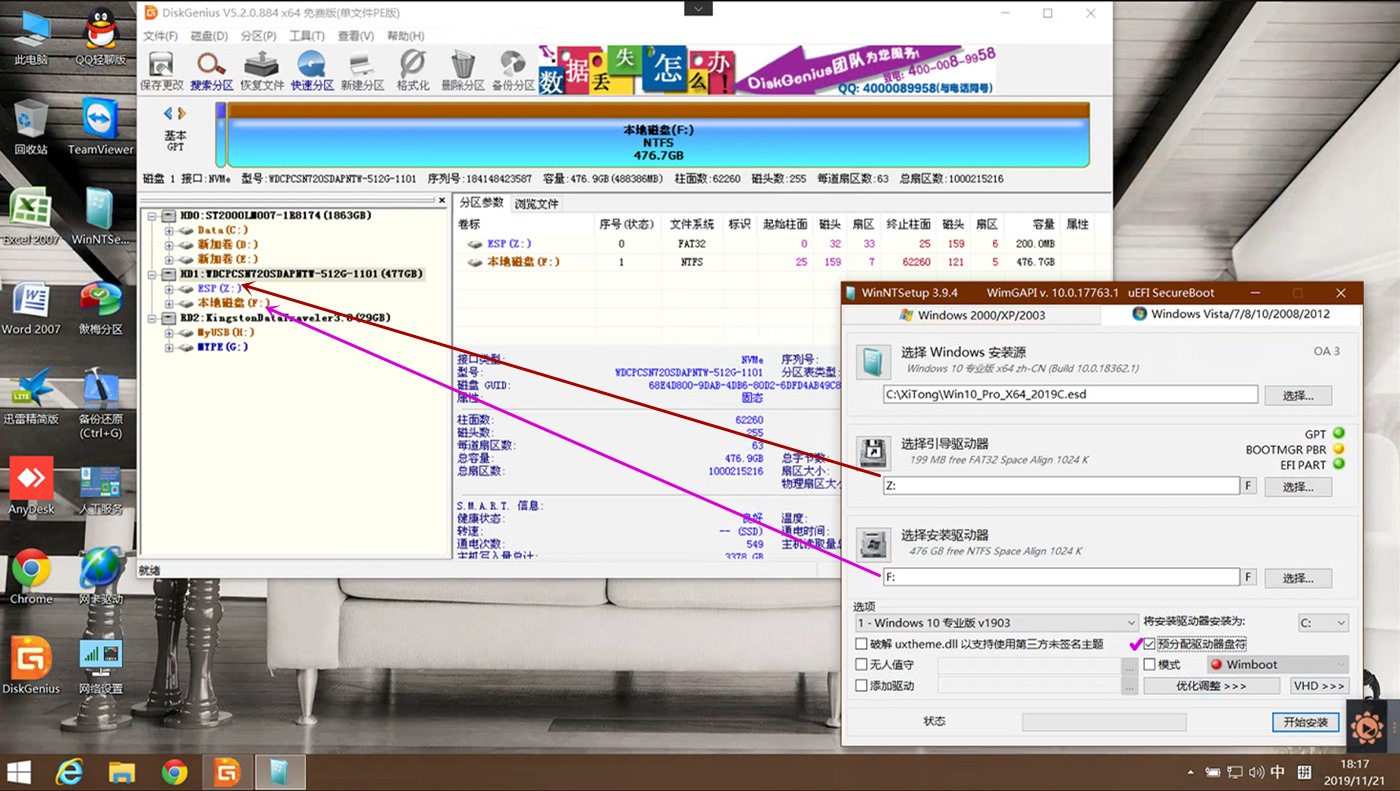1400x791 pixels.
Task: Open 微梅分区 desktop icon
Action: [x=100, y=307]
